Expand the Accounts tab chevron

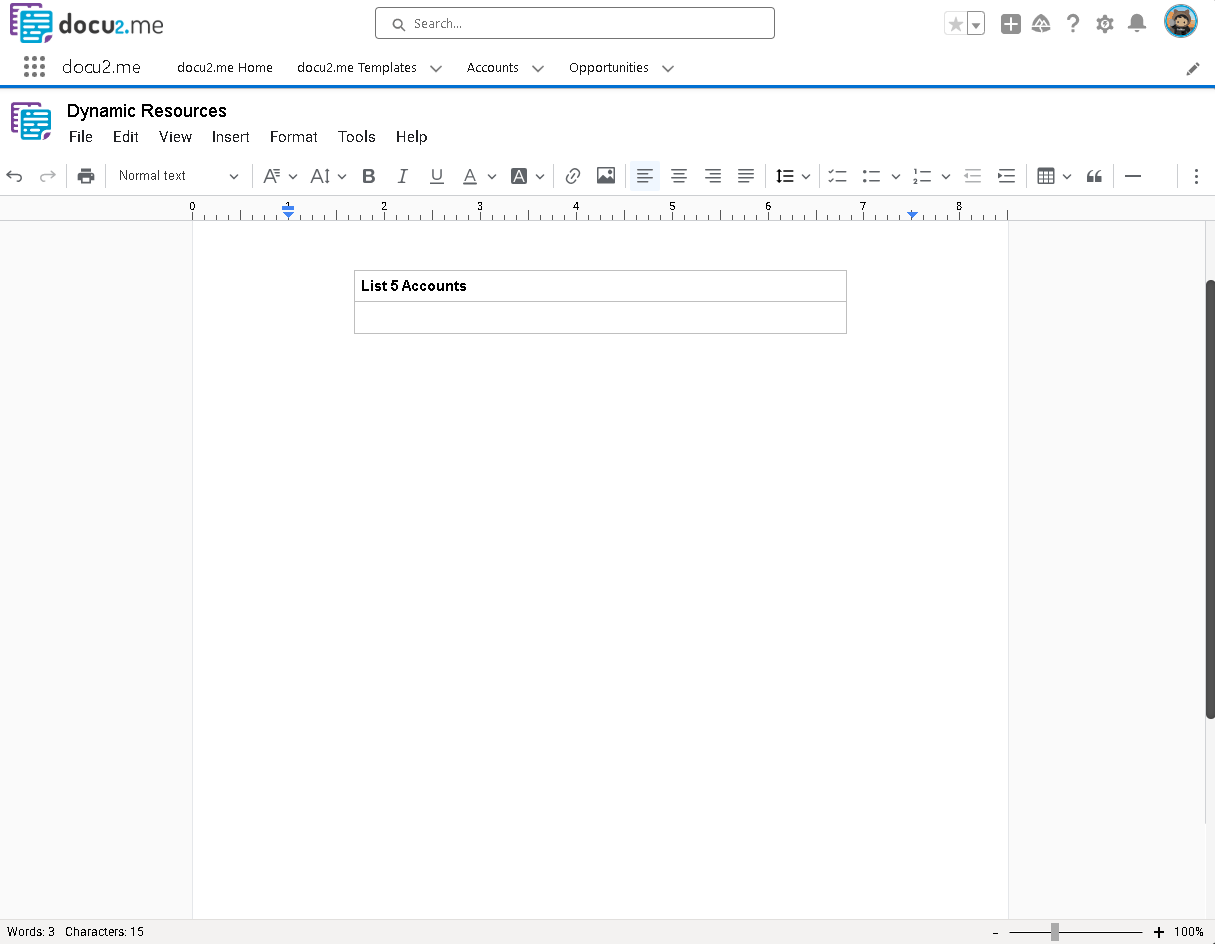coord(538,69)
